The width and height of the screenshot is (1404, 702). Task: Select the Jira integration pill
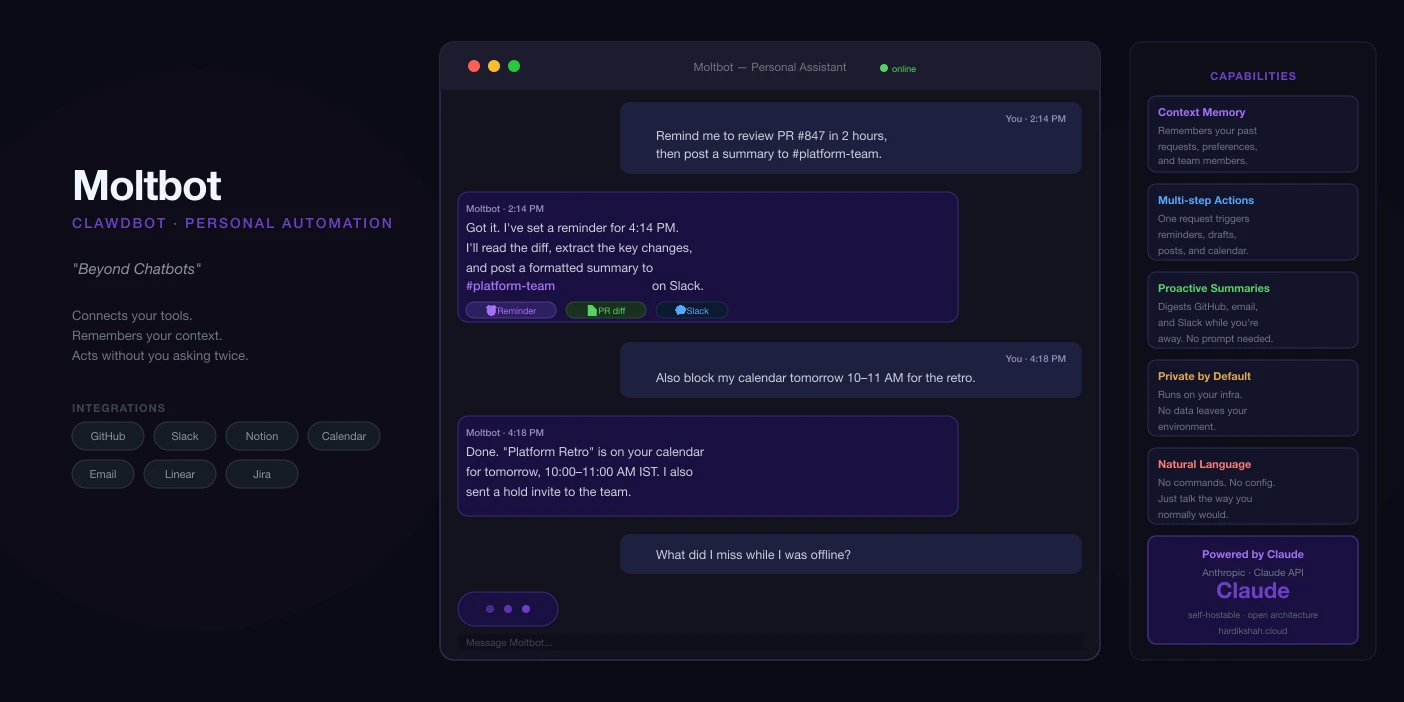pyautogui.click(x=262, y=474)
